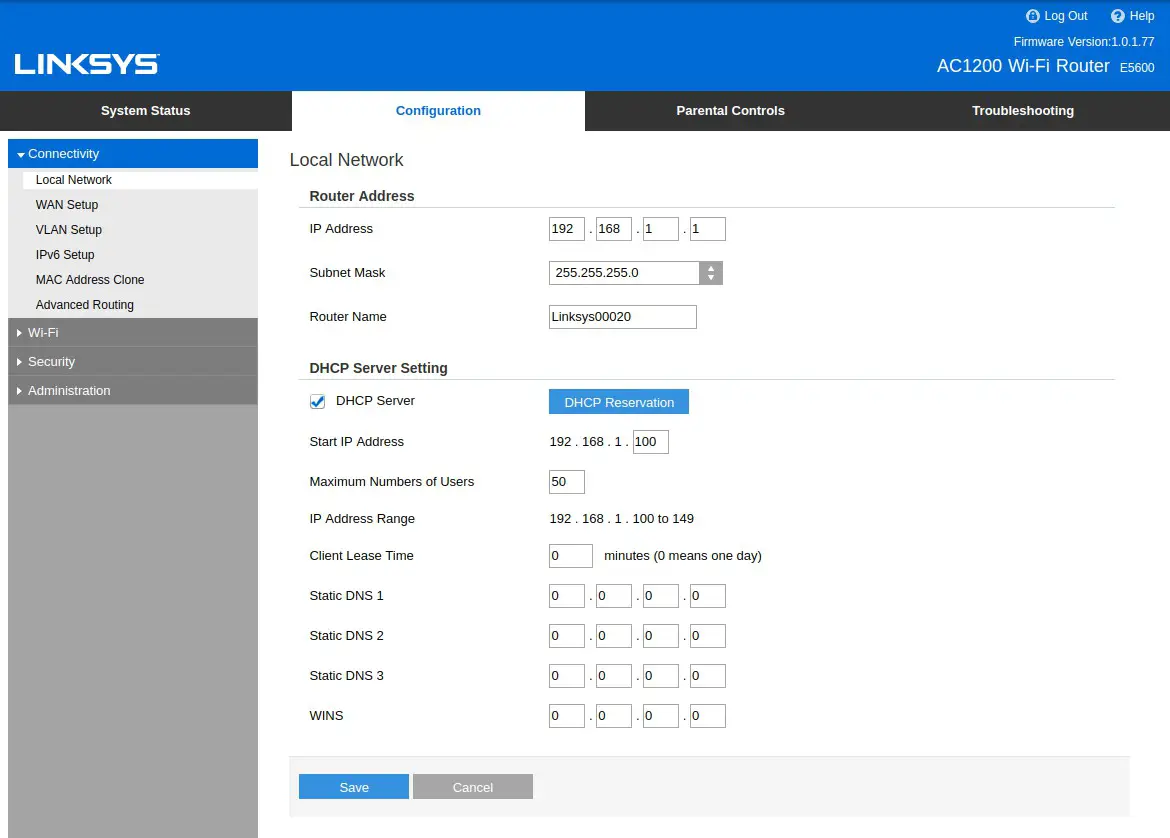Click the Firmware Version text area

1084,41
